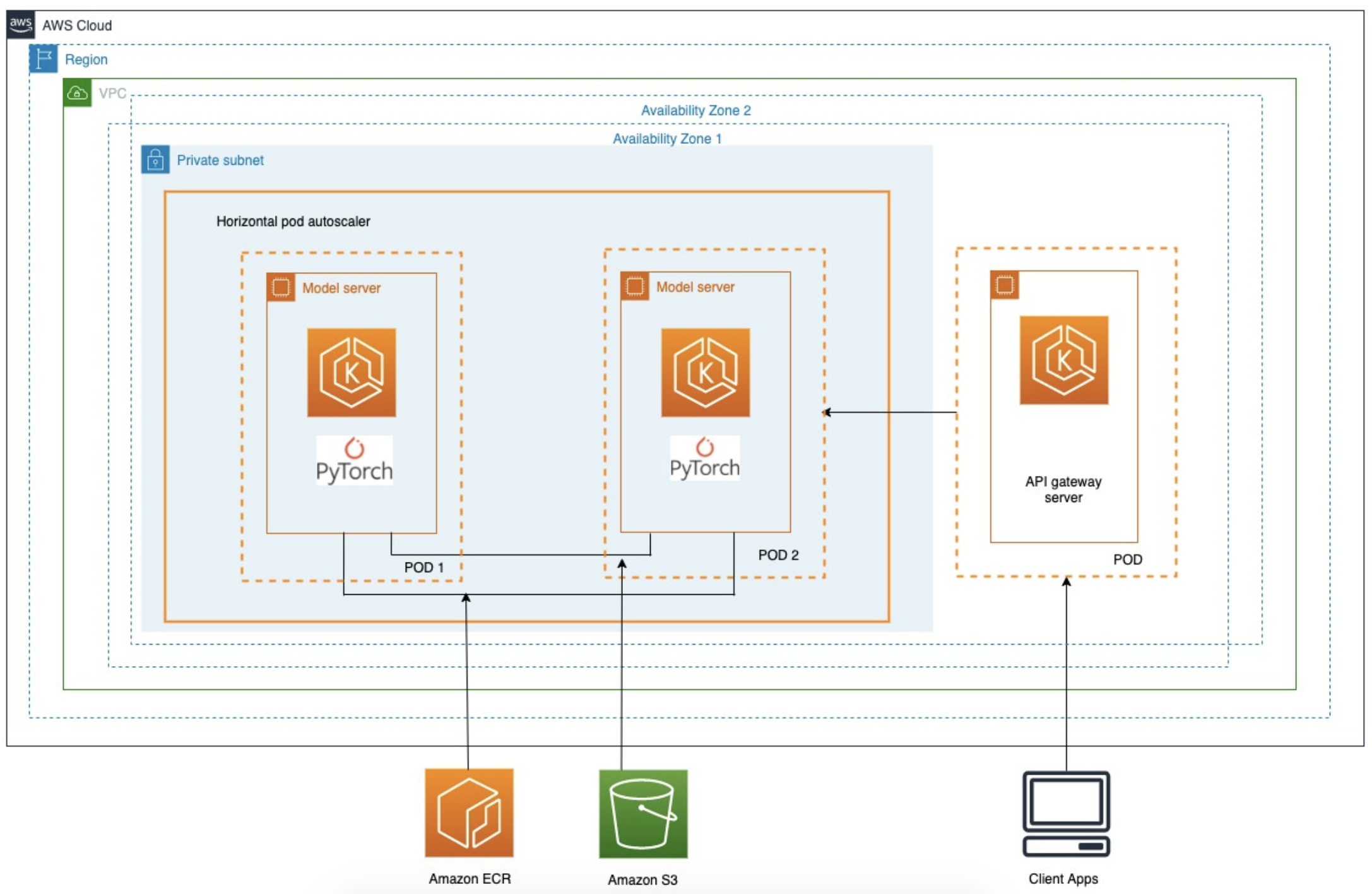The image size is (1372, 894).
Task: Click the Private subnet lock icon
Action: pyautogui.click(x=155, y=160)
